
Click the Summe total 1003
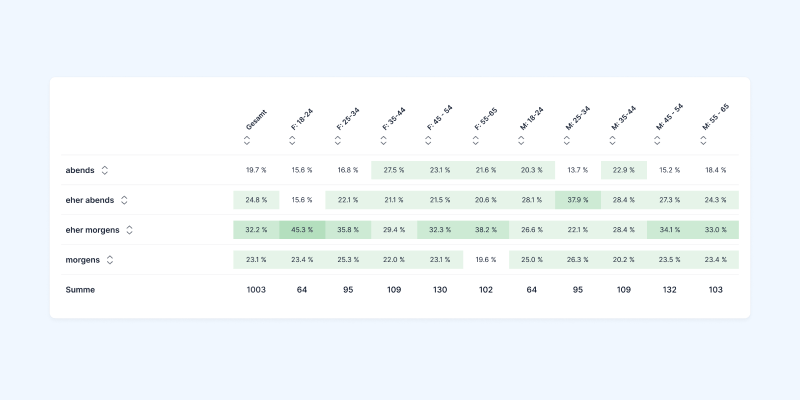pos(256,290)
